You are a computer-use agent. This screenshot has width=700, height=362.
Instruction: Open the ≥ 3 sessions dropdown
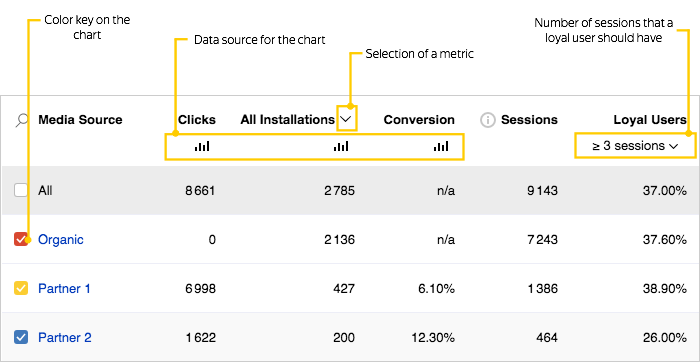point(635,146)
